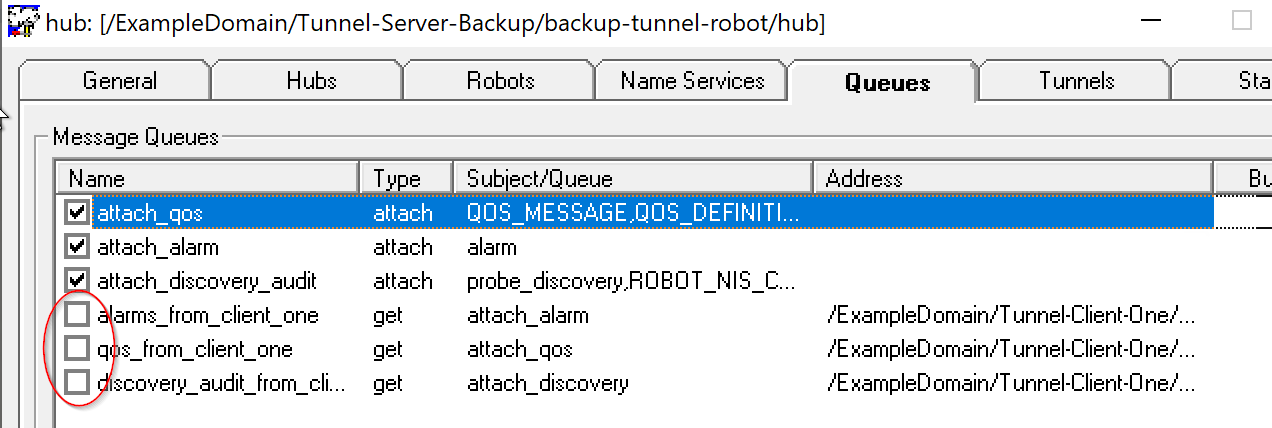This screenshot has width=1272, height=428.
Task: Click the maximize window button
Action: pyautogui.click(x=1241, y=21)
